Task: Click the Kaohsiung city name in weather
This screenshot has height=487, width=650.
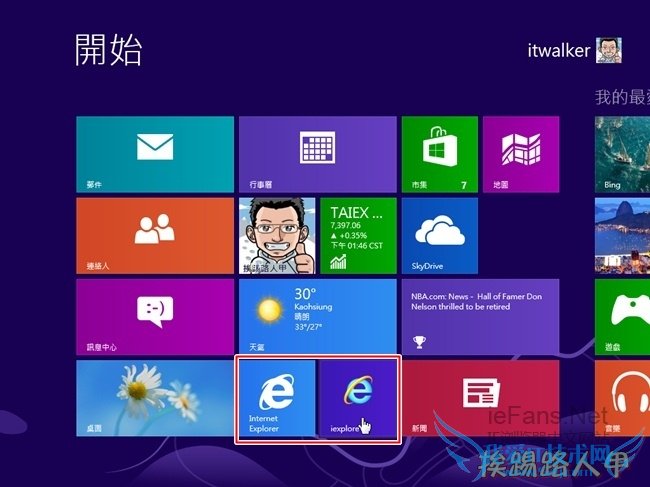Action: [313, 307]
